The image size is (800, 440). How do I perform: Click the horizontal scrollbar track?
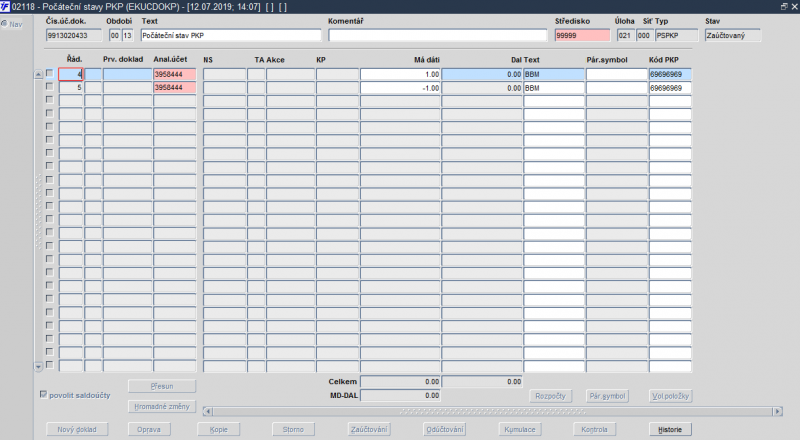[492, 411]
